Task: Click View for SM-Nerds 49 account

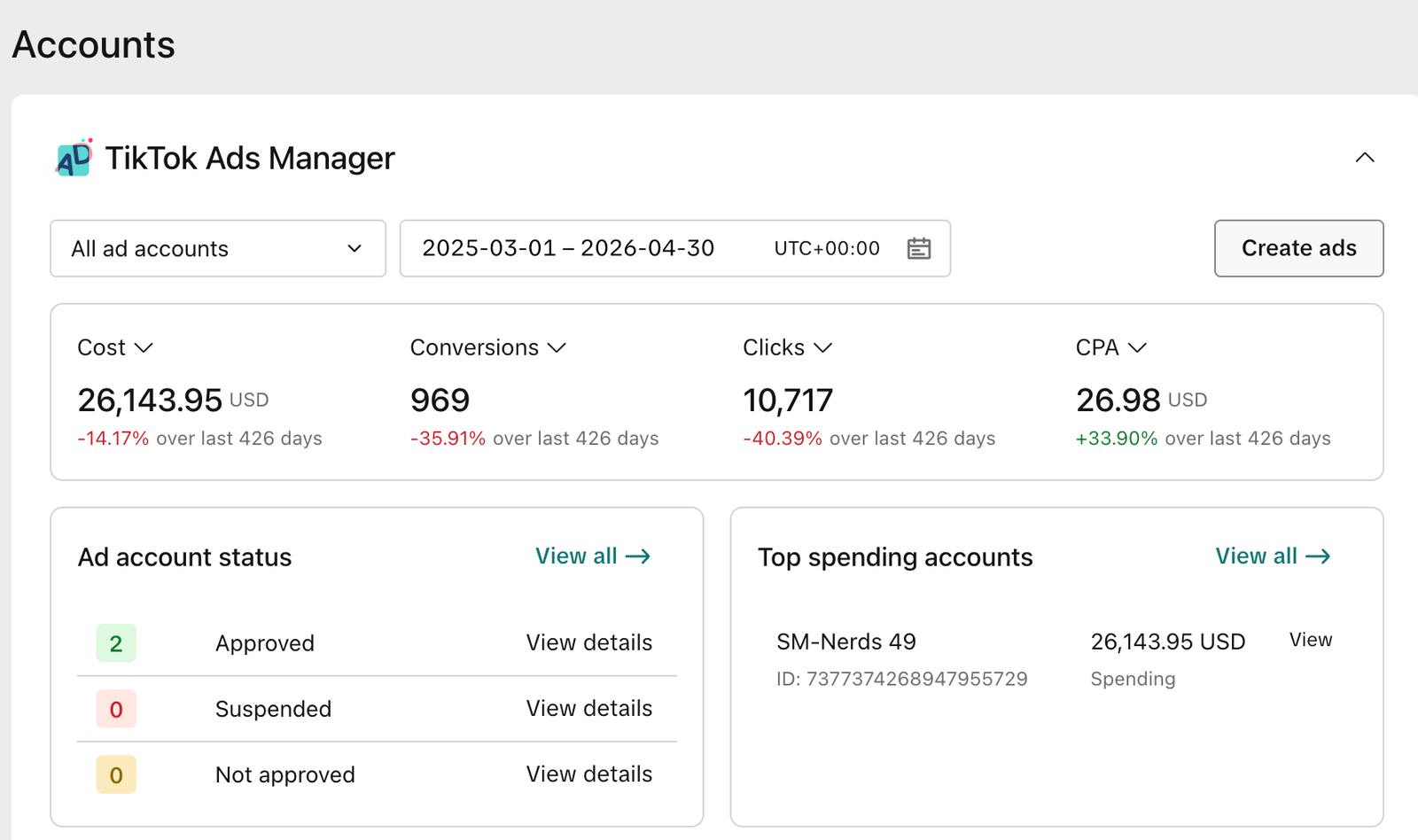Action: 1311,640
